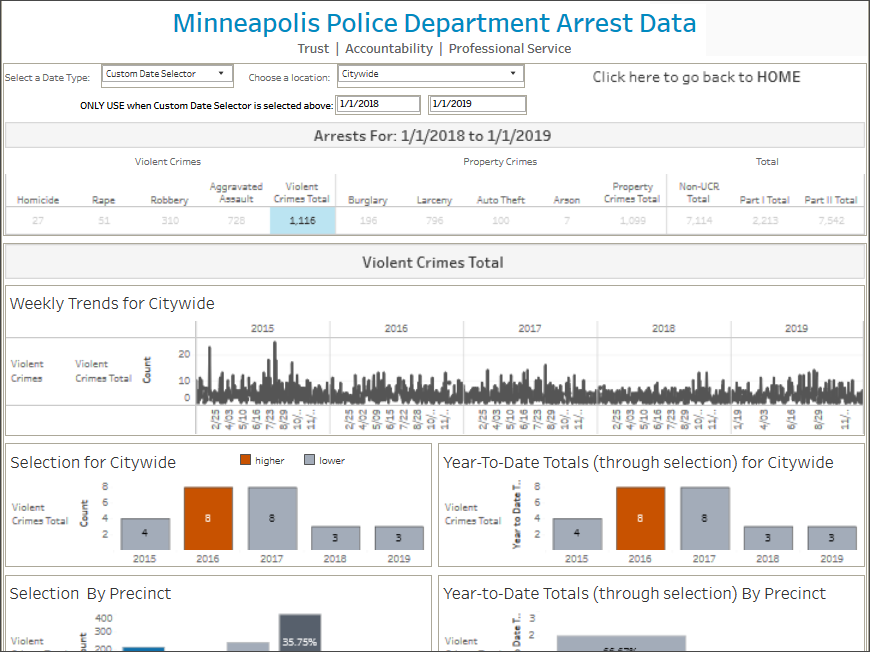
Task: Click the Selection By Precinct title
Action: tap(90, 594)
